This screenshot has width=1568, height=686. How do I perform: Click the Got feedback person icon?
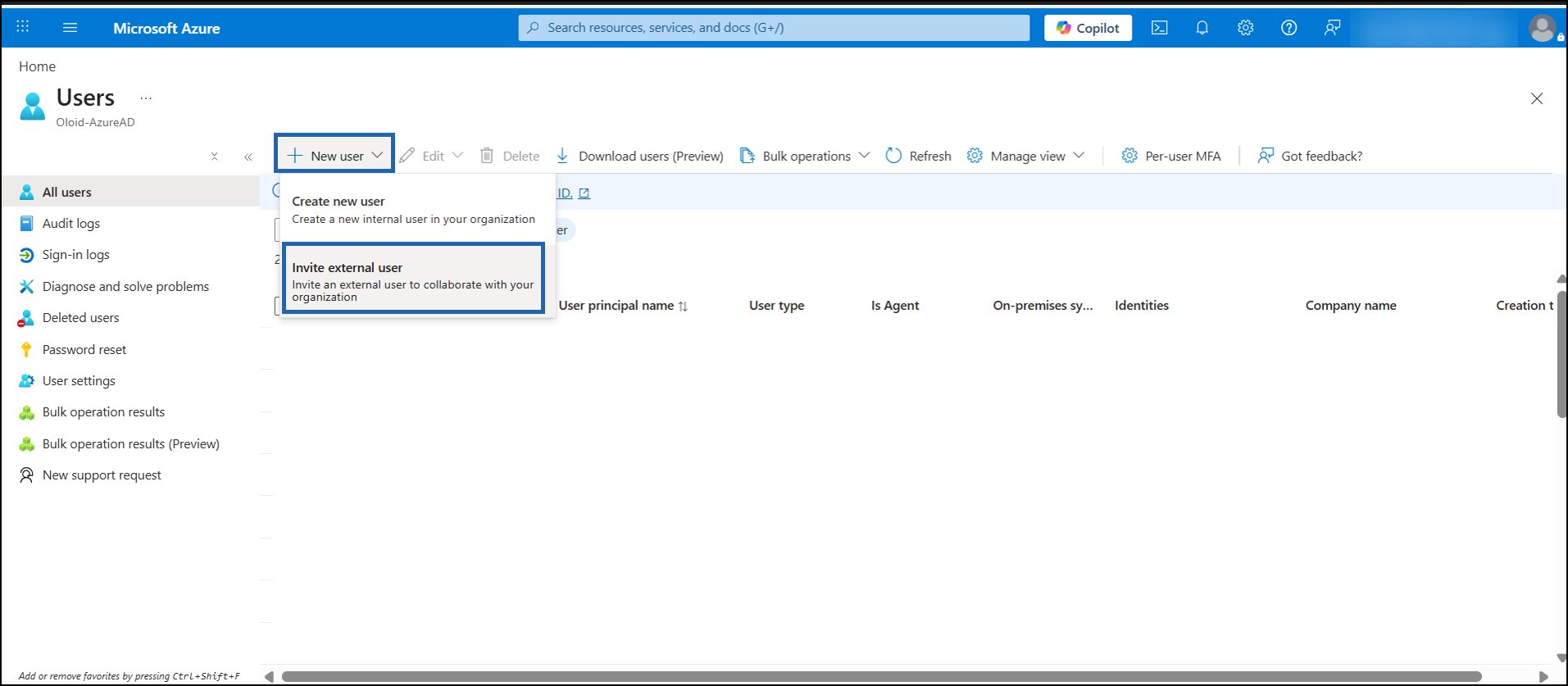(1266, 156)
